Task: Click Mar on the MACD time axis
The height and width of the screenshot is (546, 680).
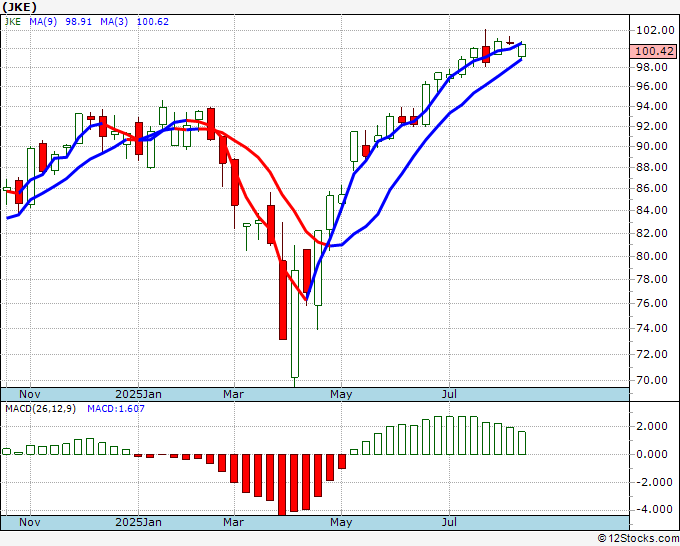Action: pos(233,522)
